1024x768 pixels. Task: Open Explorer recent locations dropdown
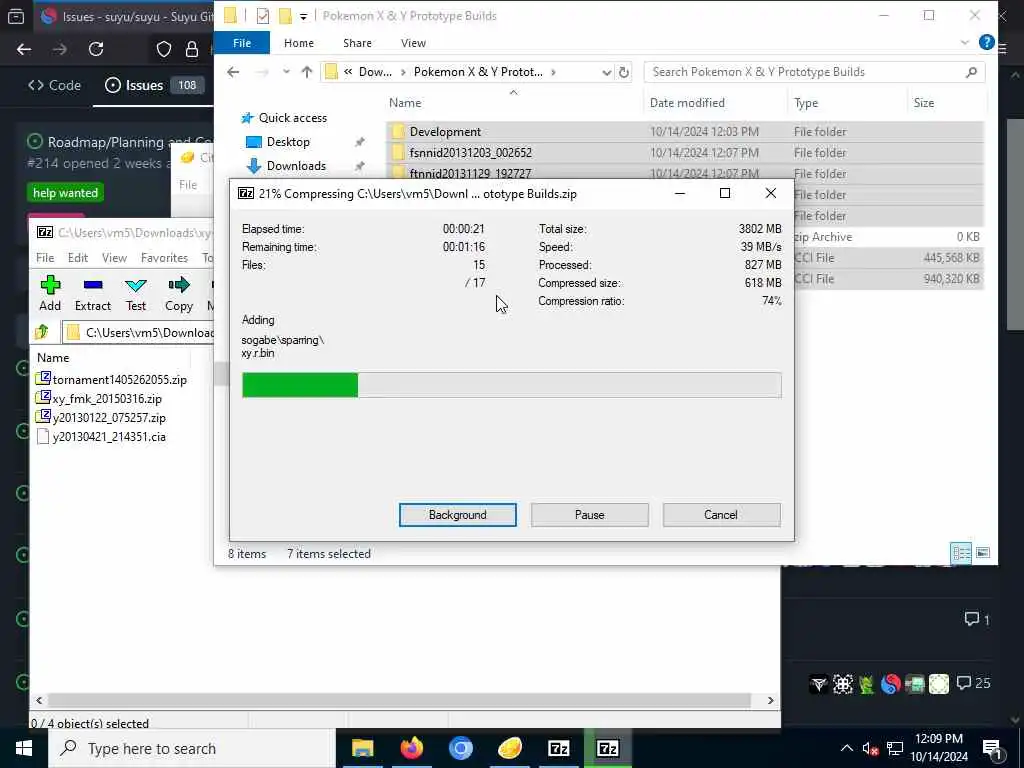click(286, 72)
